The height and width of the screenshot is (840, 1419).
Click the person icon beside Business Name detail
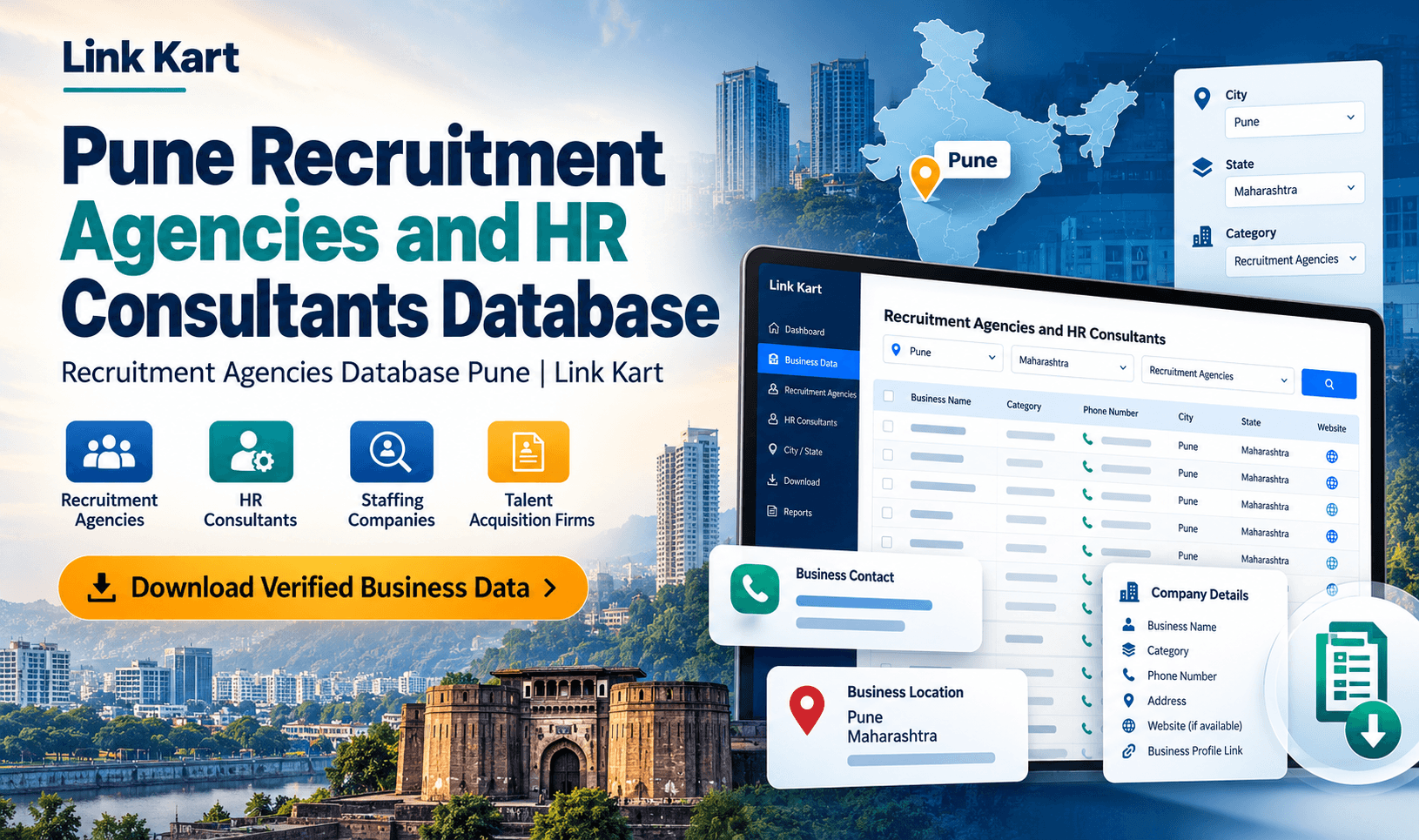tap(1128, 625)
